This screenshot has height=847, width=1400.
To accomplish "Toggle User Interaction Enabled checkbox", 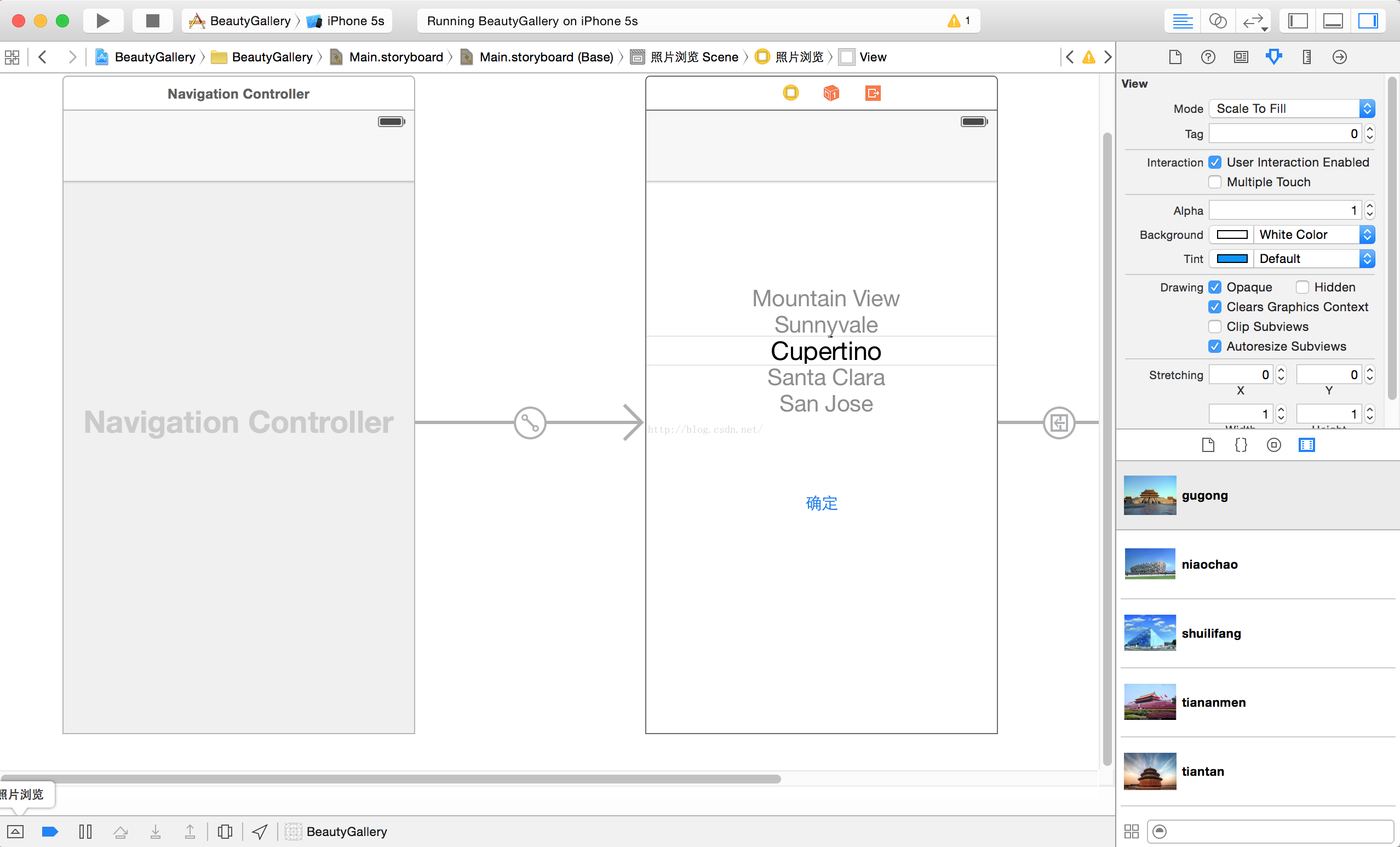I will coord(1215,163).
